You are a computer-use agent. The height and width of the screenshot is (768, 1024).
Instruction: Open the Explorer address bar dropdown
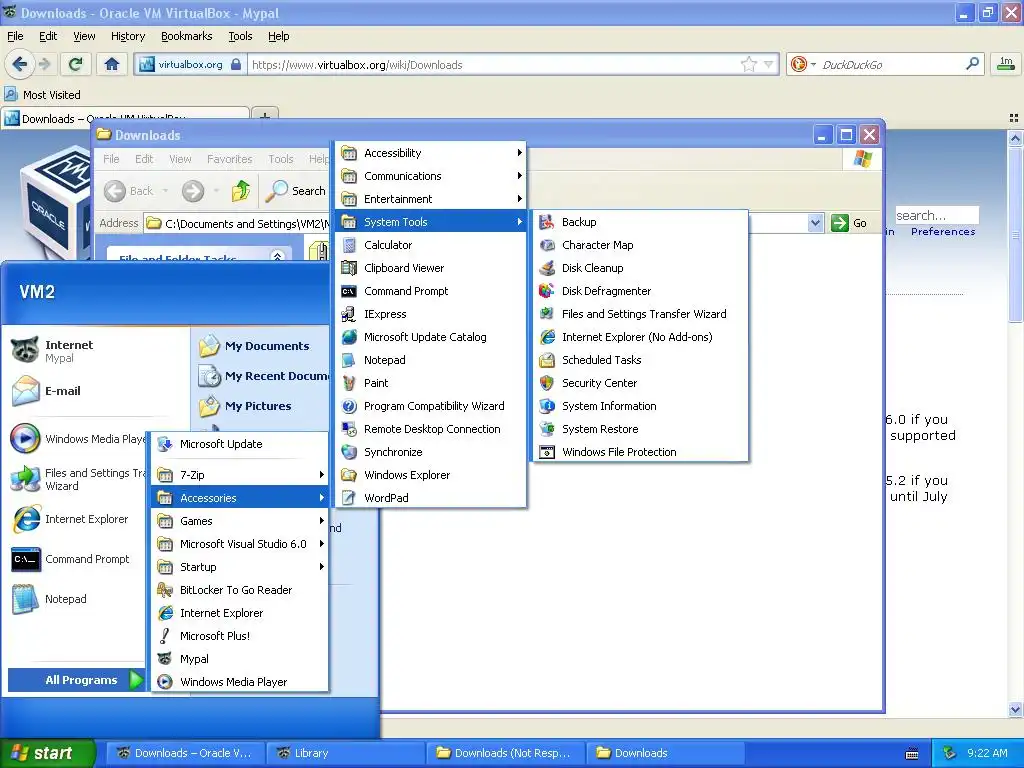(x=815, y=223)
